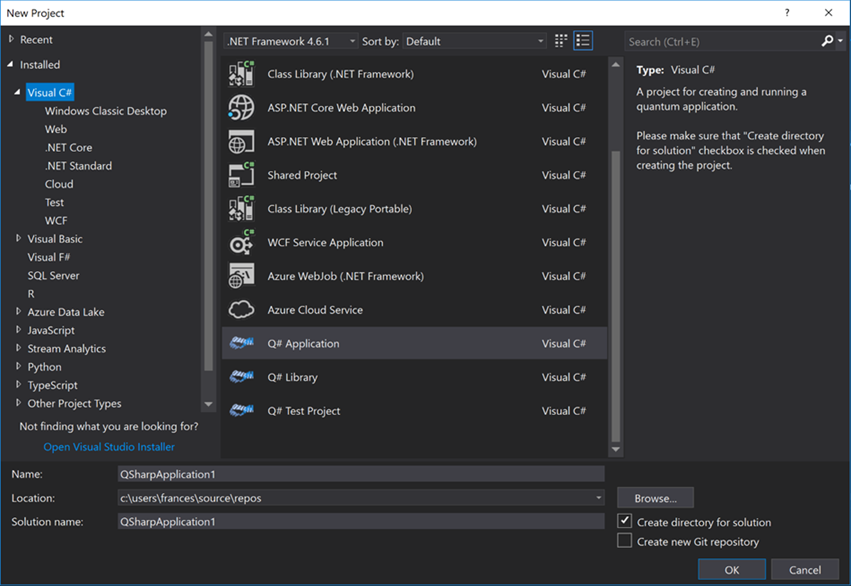The width and height of the screenshot is (851, 586).
Task: Switch to the small icons grid view
Action: click(561, 41)
